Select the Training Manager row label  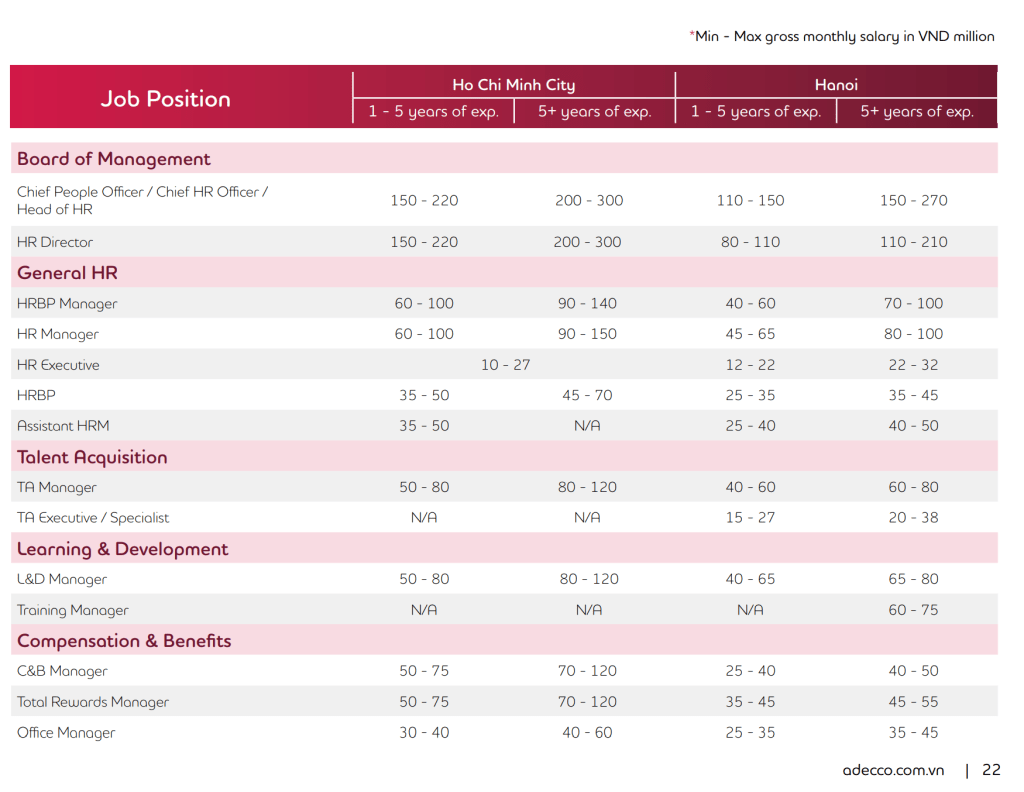tap(73, 610)
